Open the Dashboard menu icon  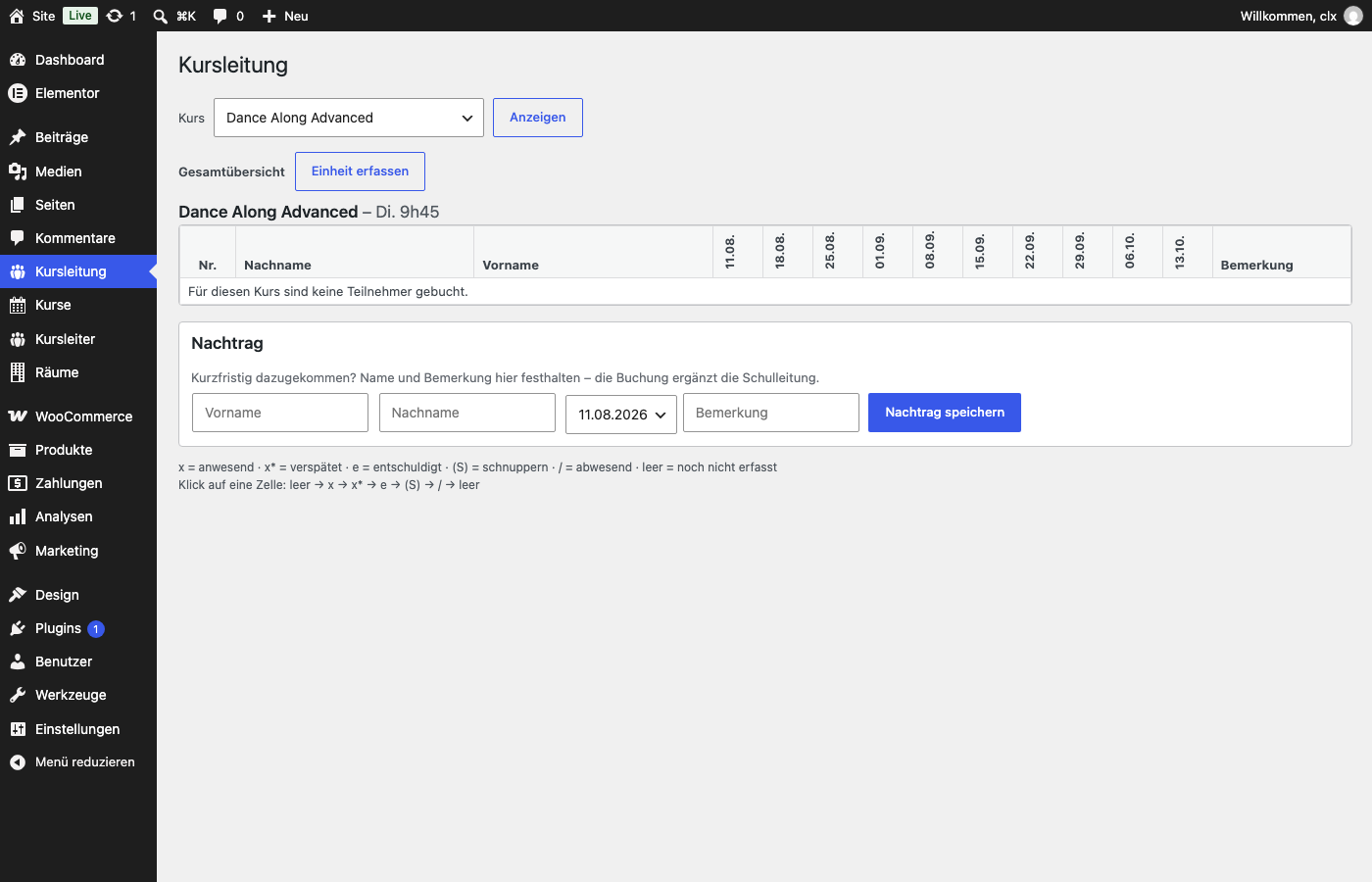(18, 60)
